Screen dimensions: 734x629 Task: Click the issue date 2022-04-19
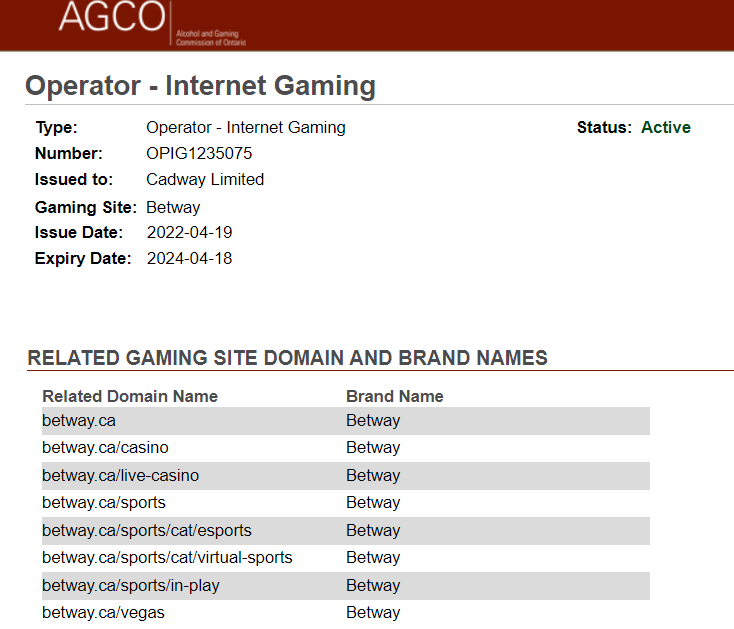(x=190, y=233)
